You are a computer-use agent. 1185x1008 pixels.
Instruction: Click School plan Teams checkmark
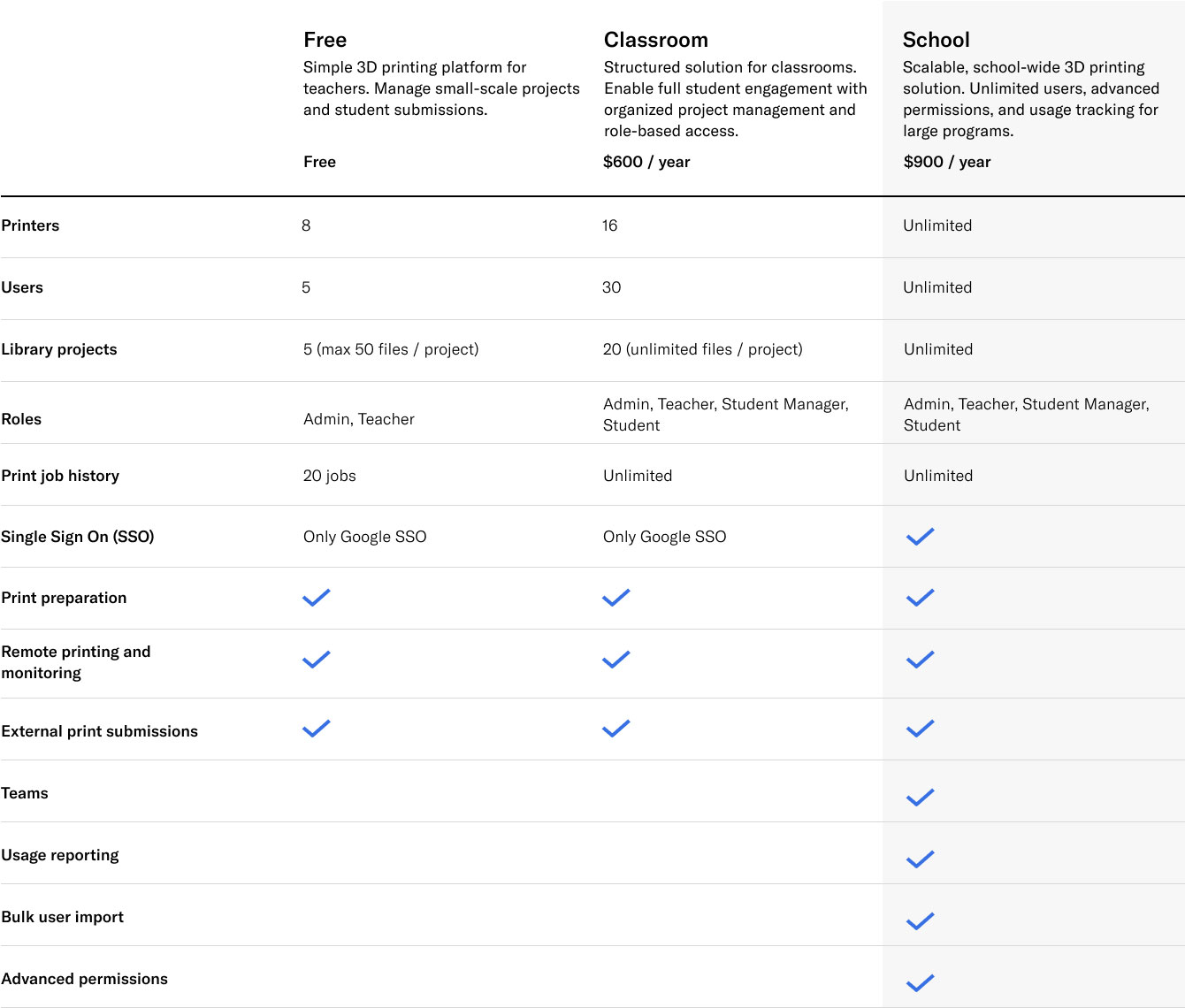(920, 798)
